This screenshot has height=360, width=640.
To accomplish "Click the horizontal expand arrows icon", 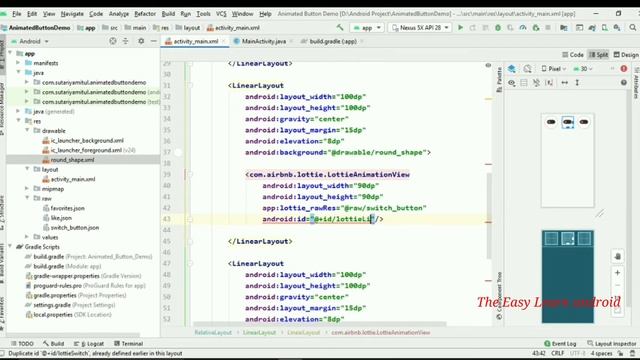I will (x=564, y=83).
